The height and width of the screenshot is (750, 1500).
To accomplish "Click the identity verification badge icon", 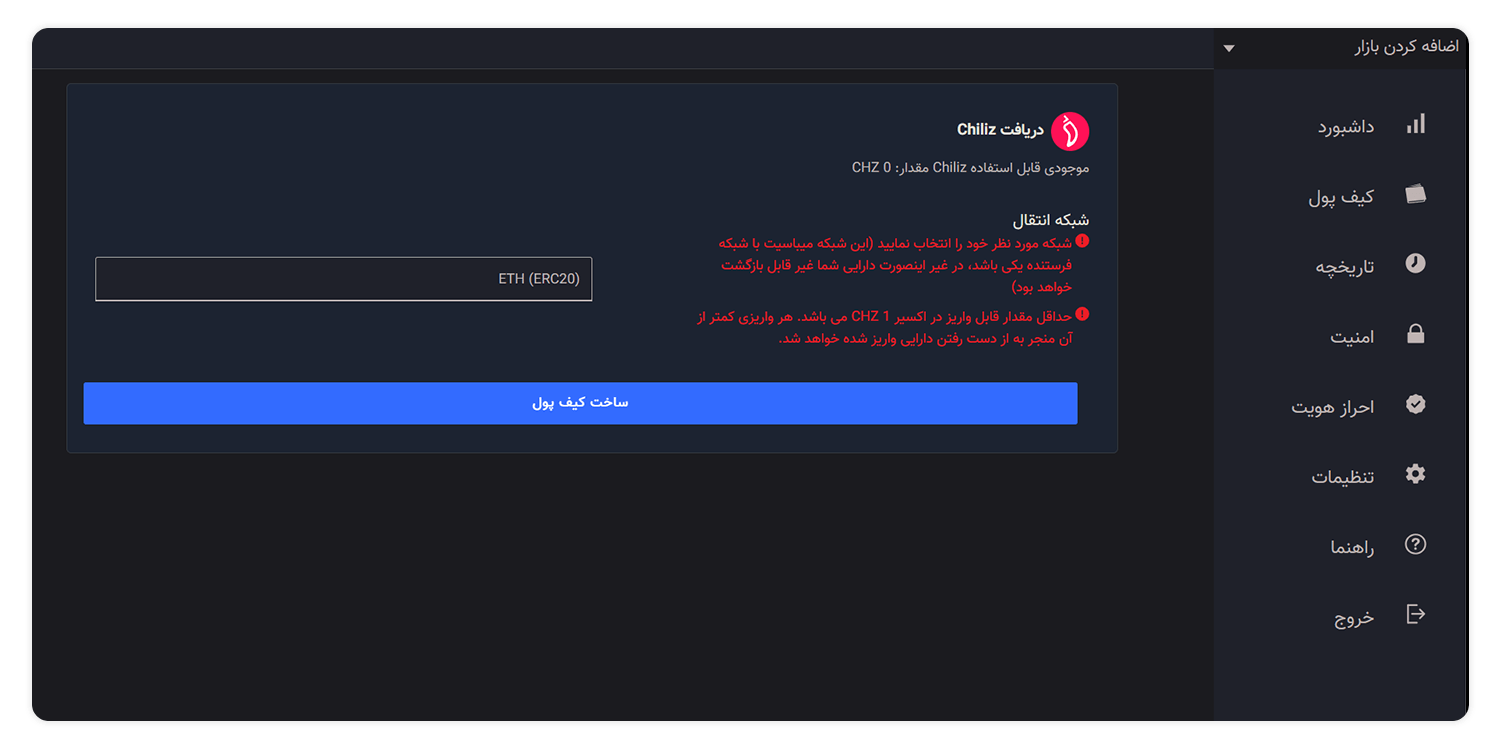I will 1415,404.
